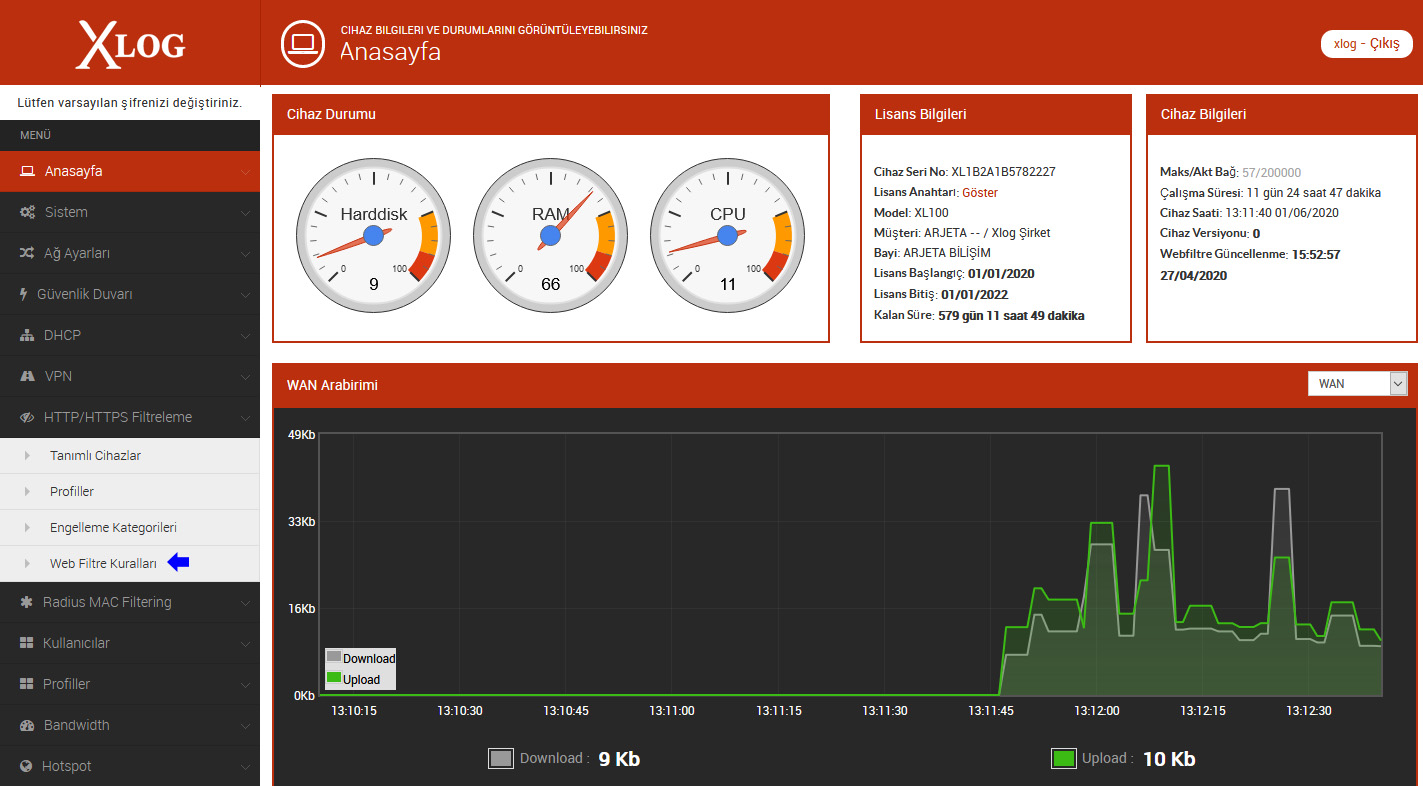Expand the DHCP chevron
The width and height of the screenshot is (1423, 786).
tap(245, 336)
